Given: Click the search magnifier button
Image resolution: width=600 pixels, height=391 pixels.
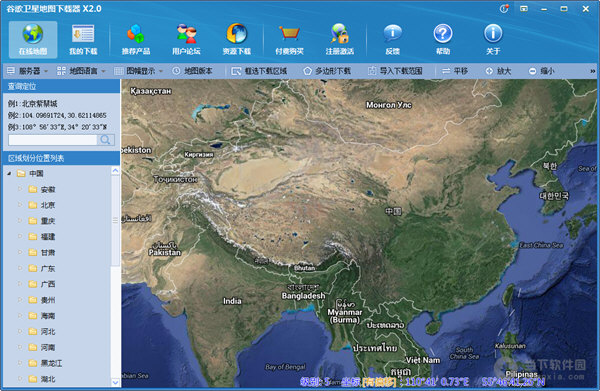Looking at the screenshot, I should pos(106,140).
